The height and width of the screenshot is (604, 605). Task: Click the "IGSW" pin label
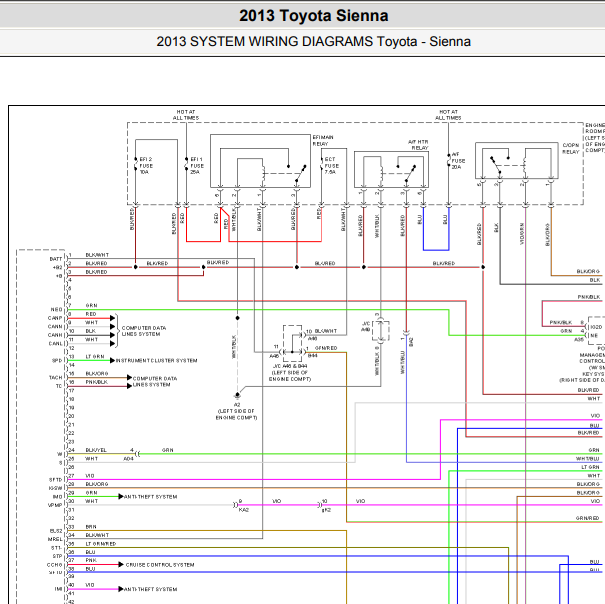pyautogui.click(x=56, y=488)
